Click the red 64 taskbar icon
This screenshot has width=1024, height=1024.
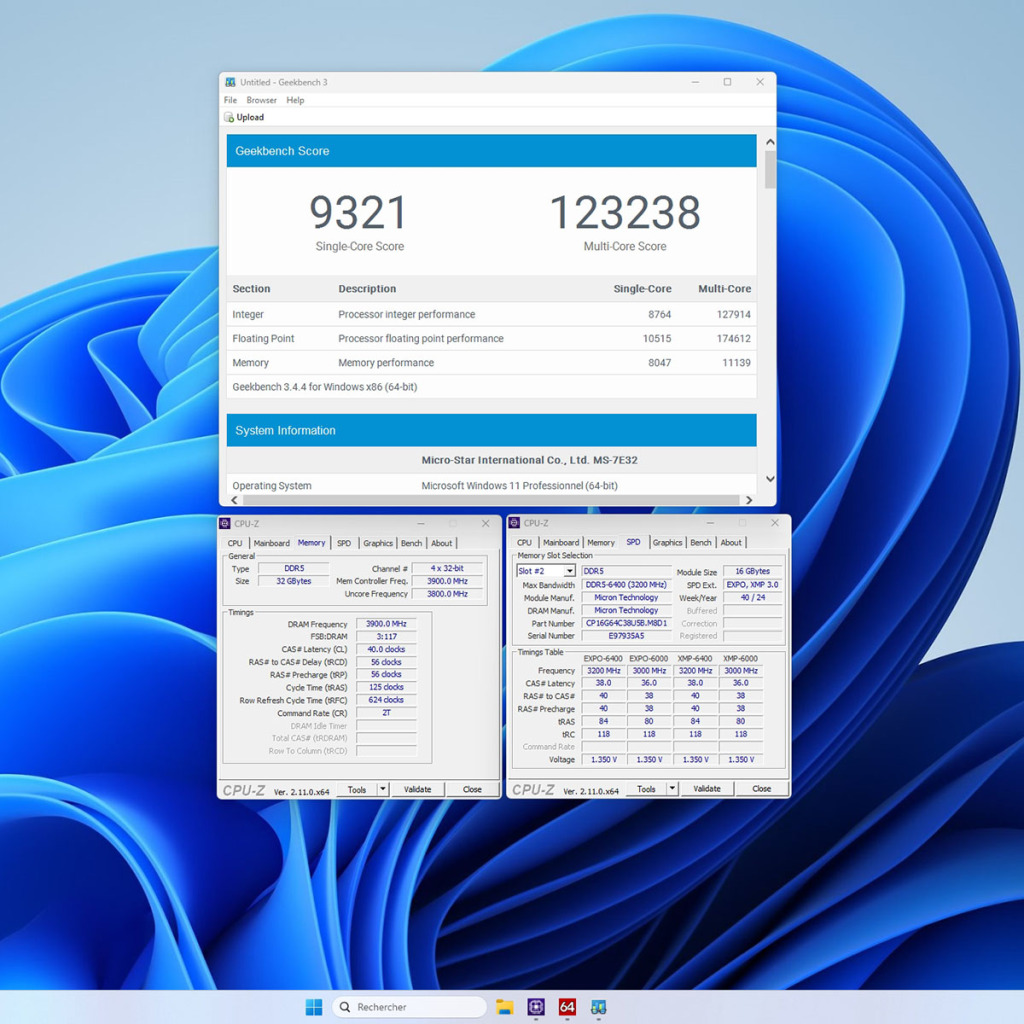pos(567,1007)
